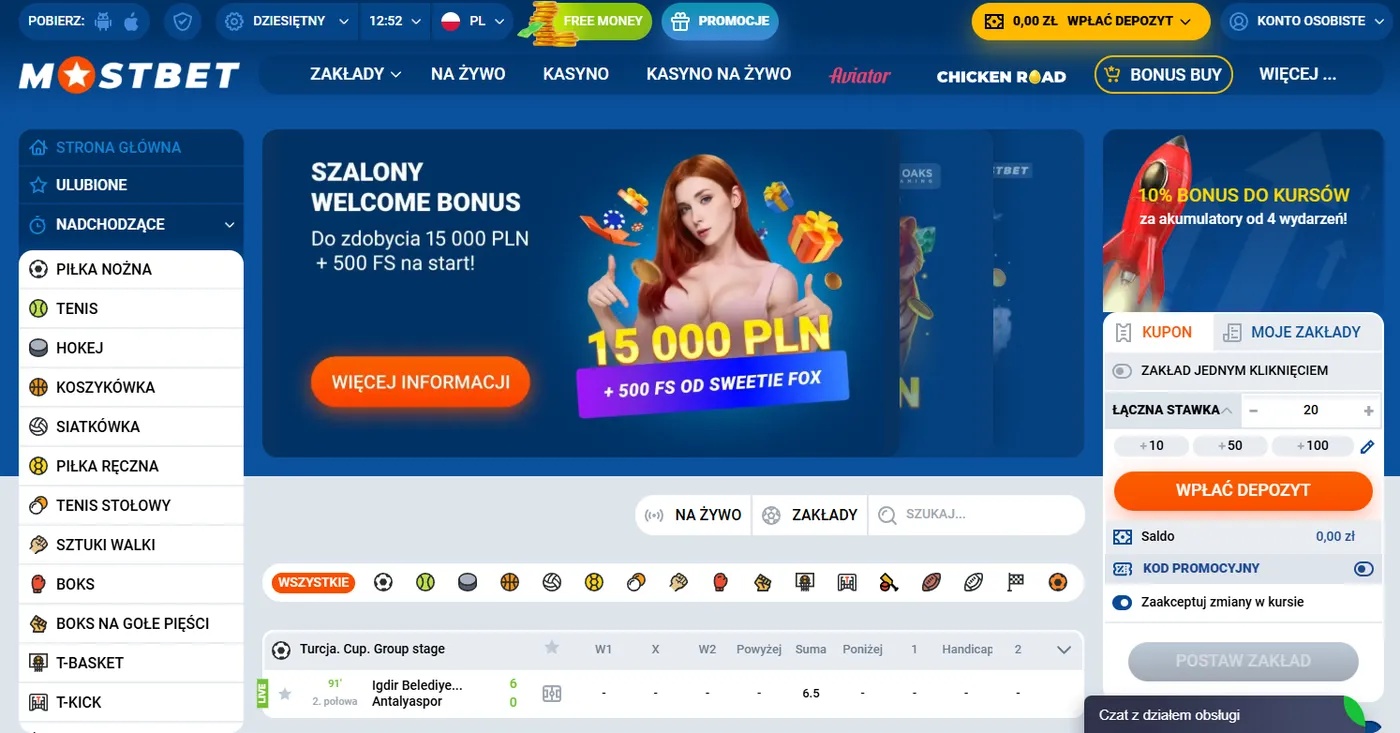Toggle Zakład jednym kliknięciem switch
This screenshot has width=1400, height=733.
[1122, 371]
